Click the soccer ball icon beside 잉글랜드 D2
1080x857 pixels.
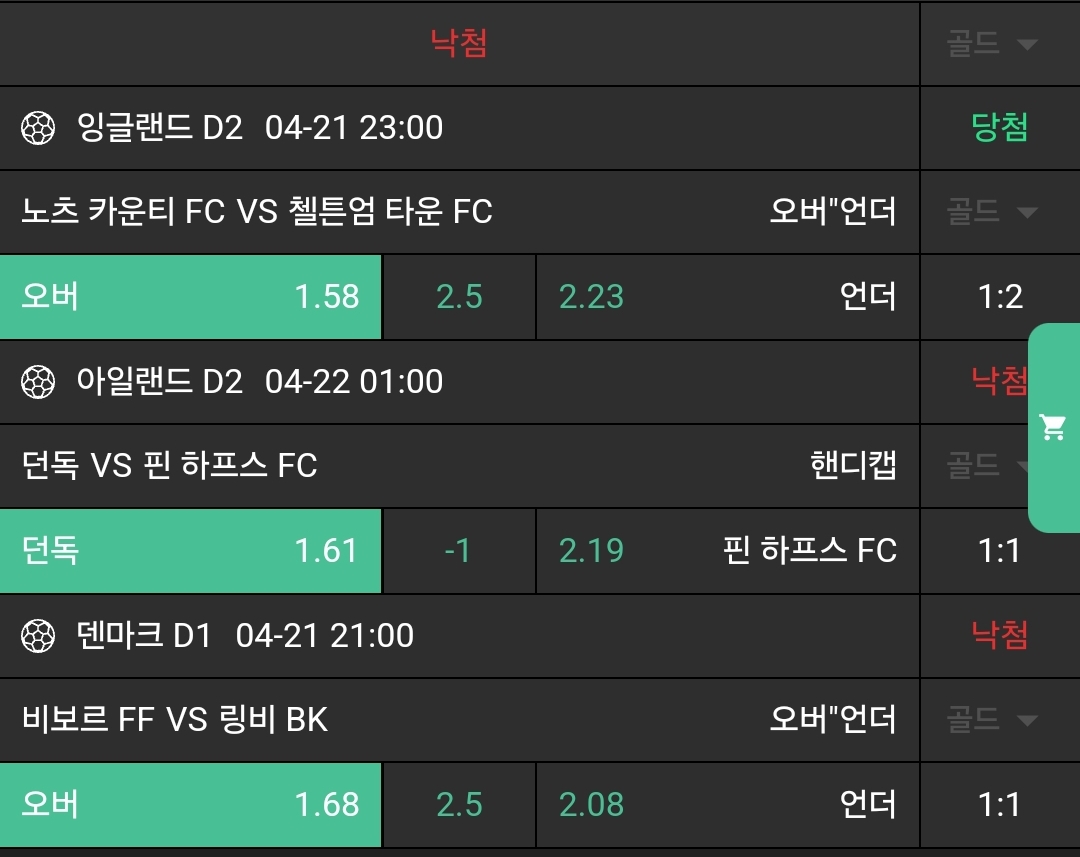[38, 128]
